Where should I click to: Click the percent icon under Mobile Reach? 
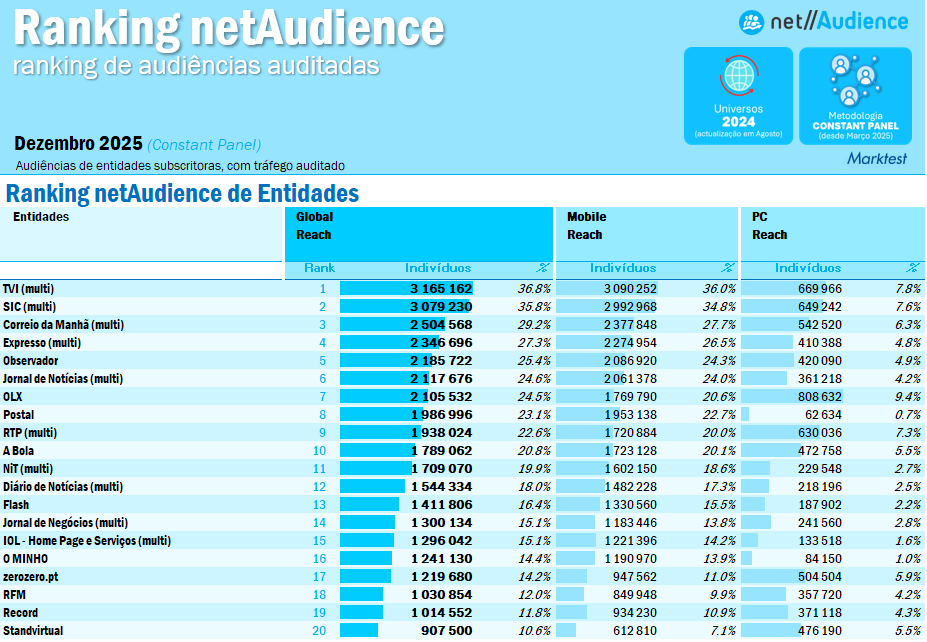coord(728,268)
